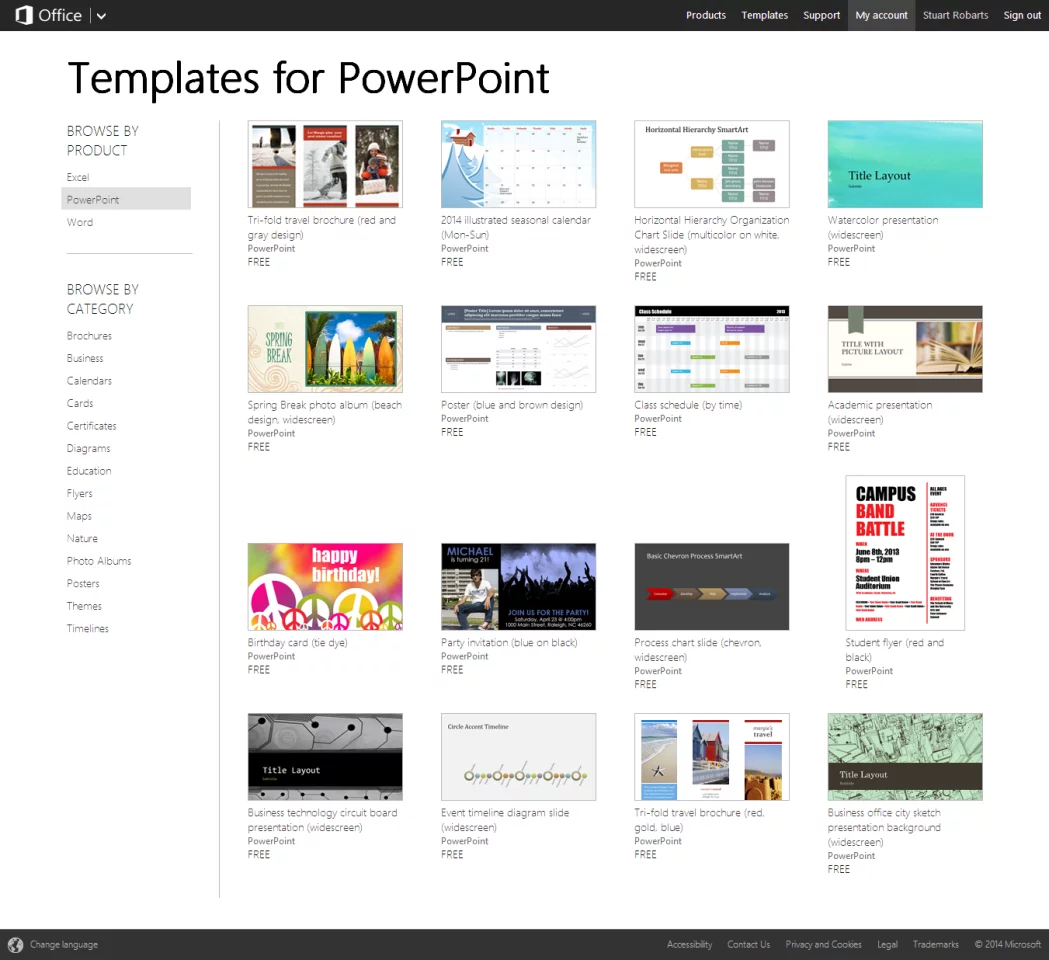Select the Brochures category
The image size is (1049, 960).
[x=89, y=335]
